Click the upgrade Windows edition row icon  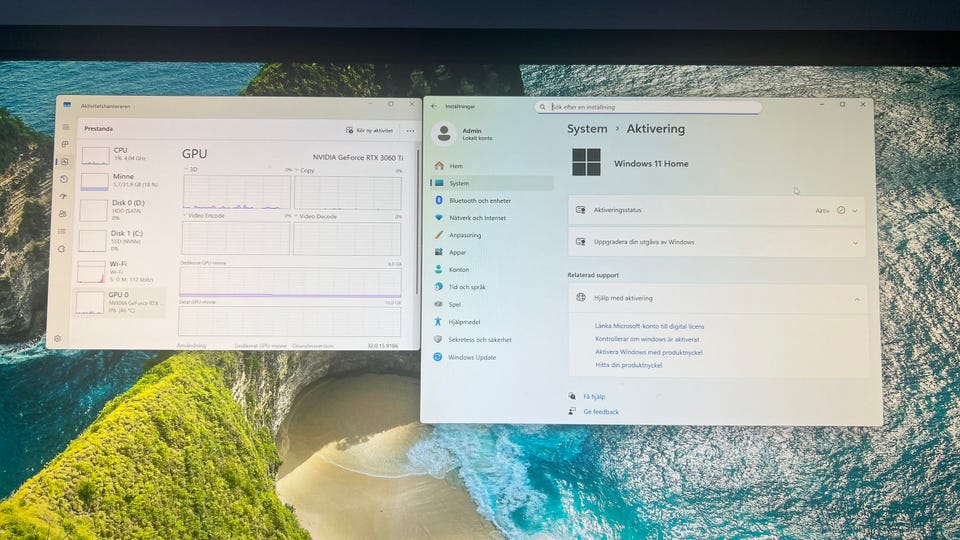tap(580, 242)
